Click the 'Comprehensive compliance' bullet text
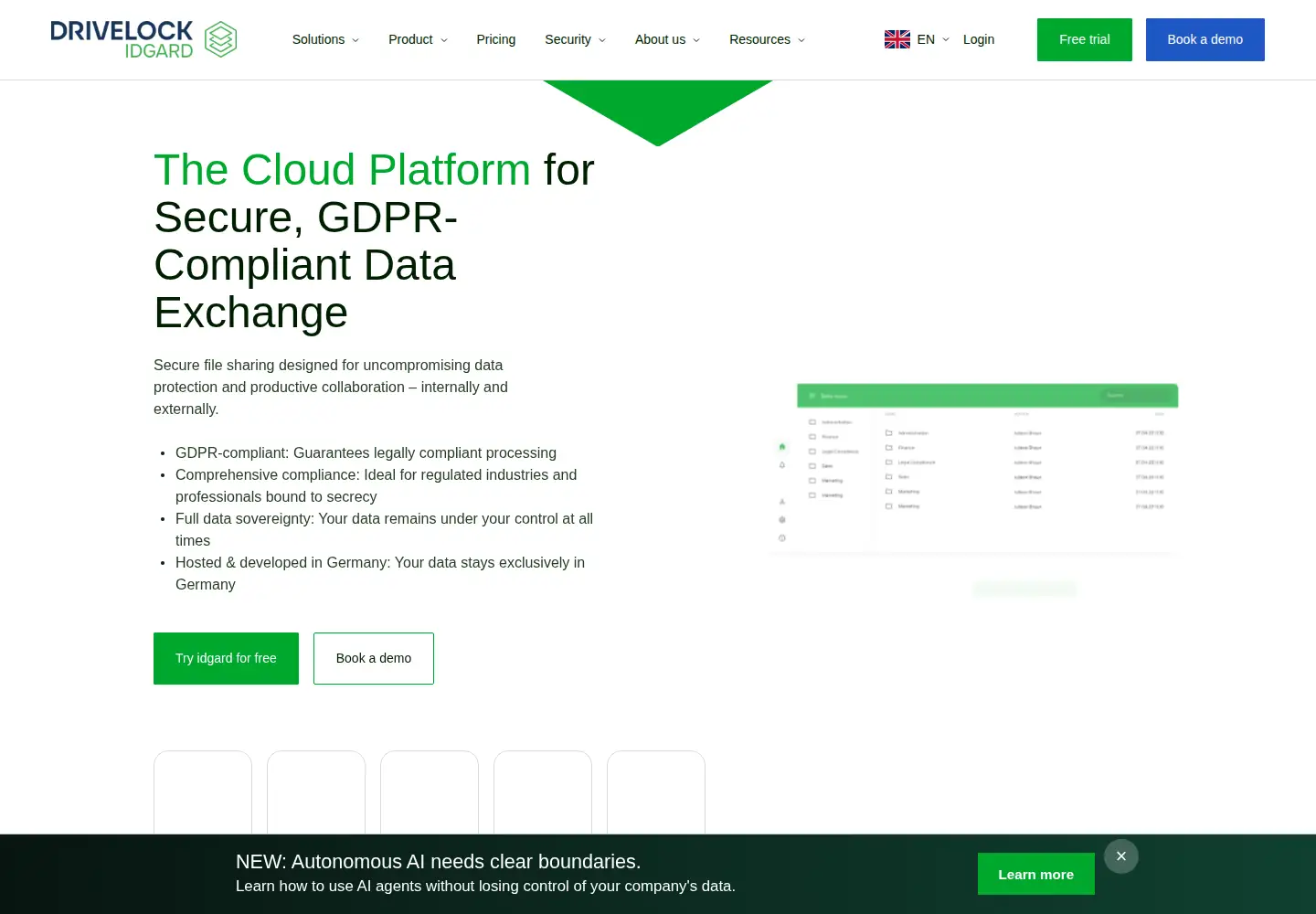This screenshot has width=1316, height=914. [377, 485]
